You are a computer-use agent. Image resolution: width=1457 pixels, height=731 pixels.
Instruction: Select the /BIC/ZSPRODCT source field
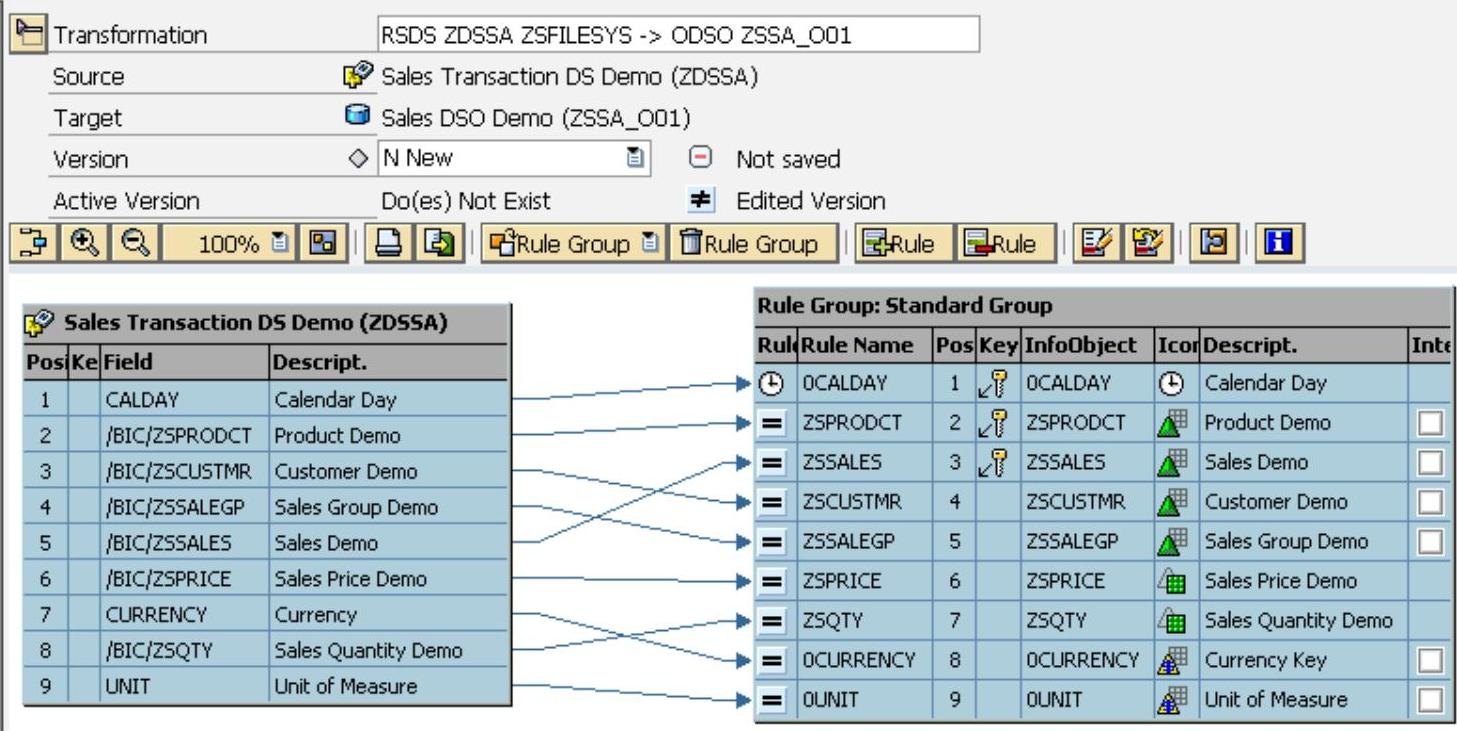(x=185, y=435)
